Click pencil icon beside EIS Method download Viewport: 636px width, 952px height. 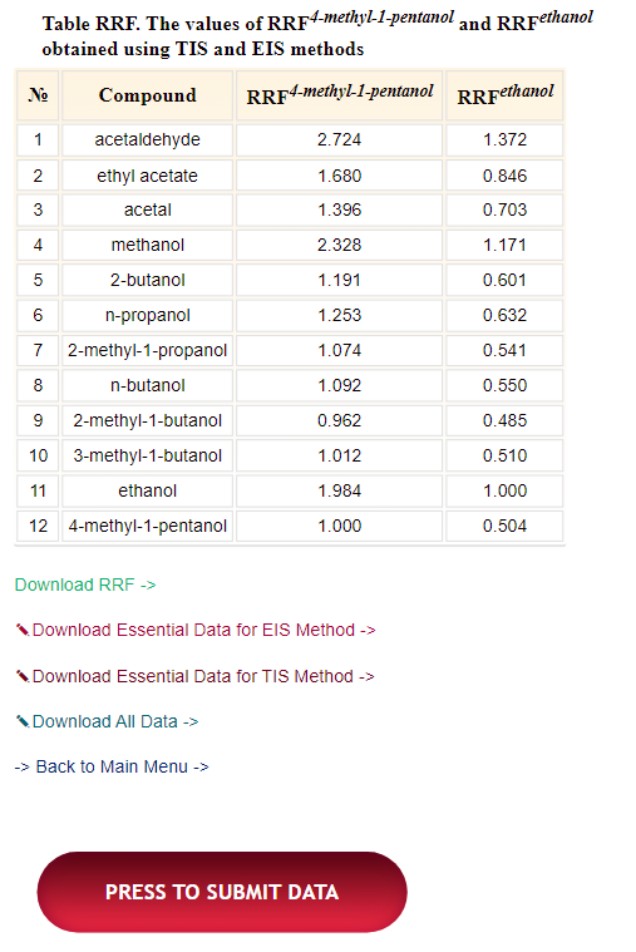pyautogui.click(x=22, y=630)
